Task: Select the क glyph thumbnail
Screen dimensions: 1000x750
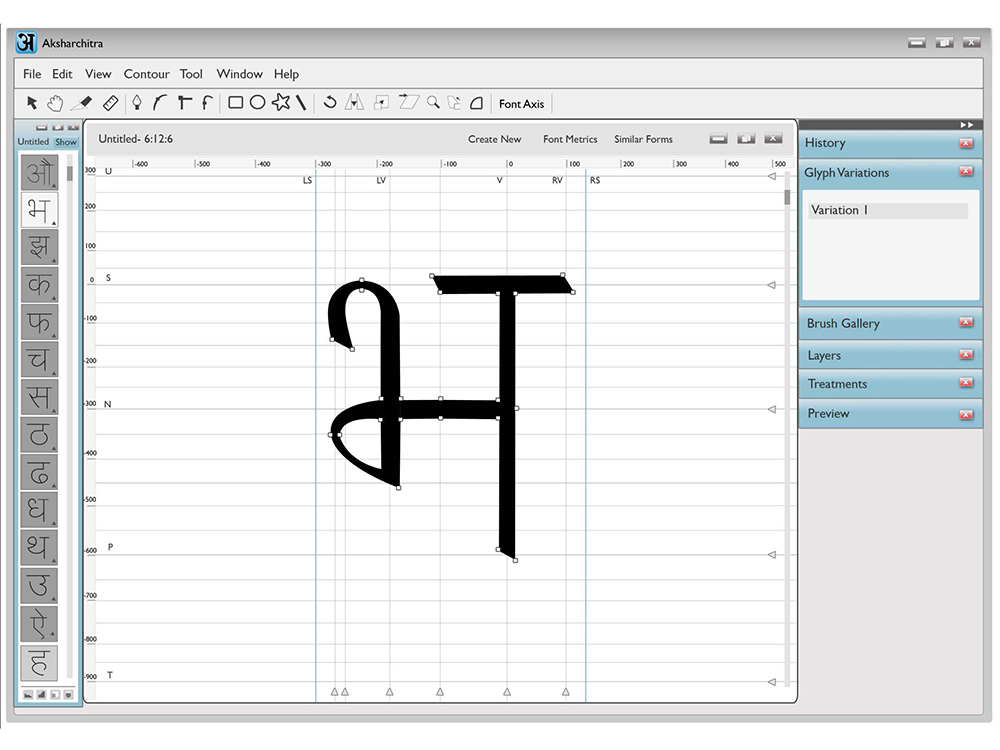Action: (39, 284)
